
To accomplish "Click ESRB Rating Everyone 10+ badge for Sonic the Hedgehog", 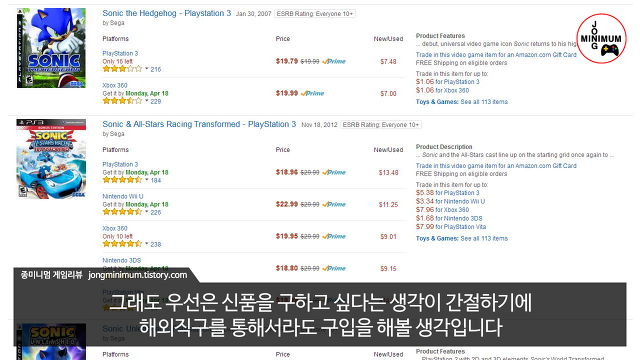I will tap(315, 13).
